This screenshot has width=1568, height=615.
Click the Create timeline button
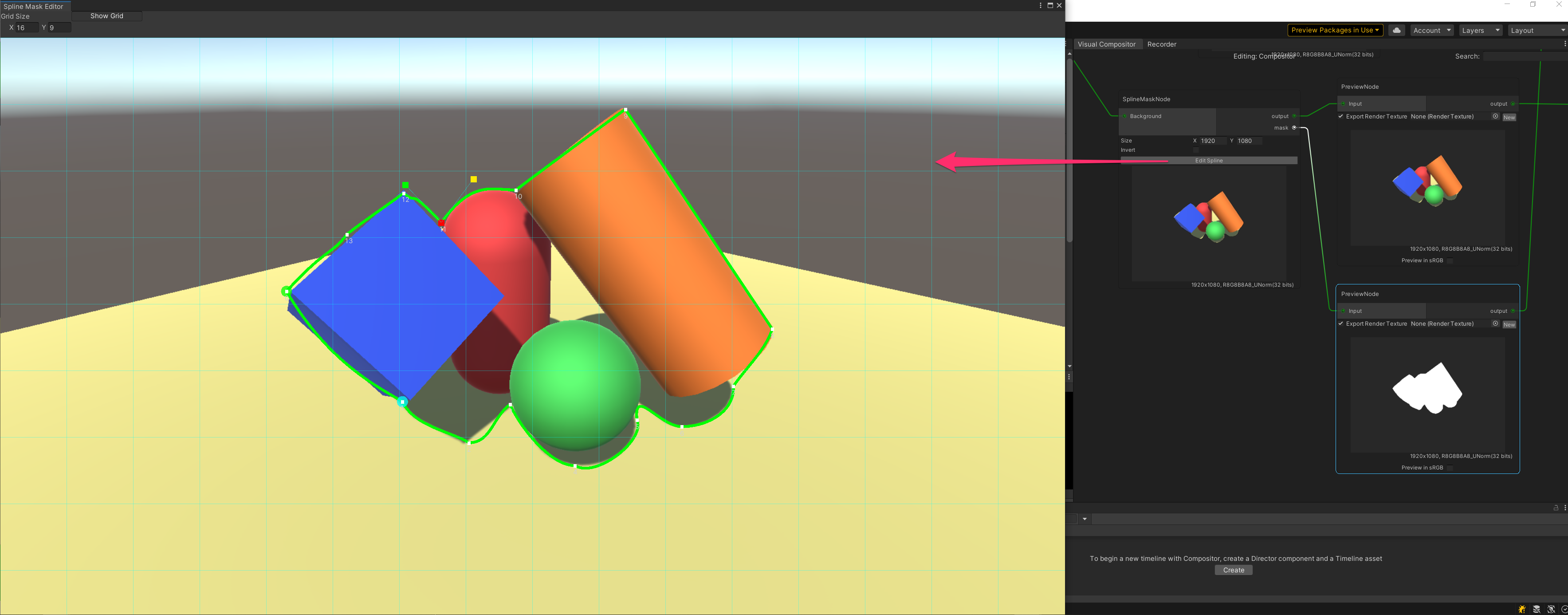1233,570
